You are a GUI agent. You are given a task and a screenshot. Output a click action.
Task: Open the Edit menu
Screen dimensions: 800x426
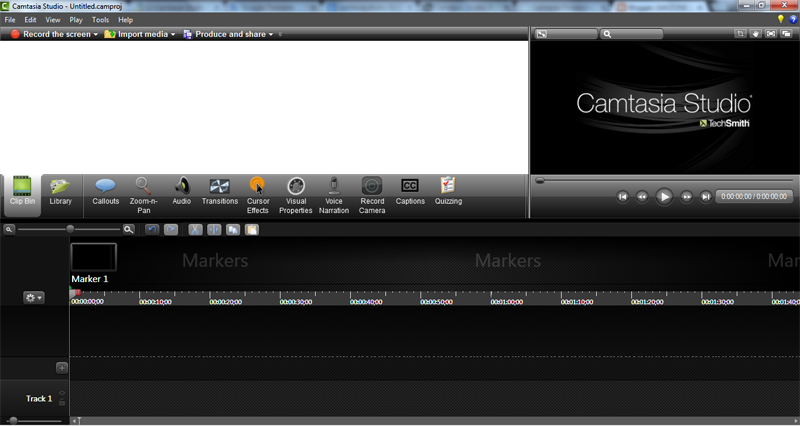30,20
